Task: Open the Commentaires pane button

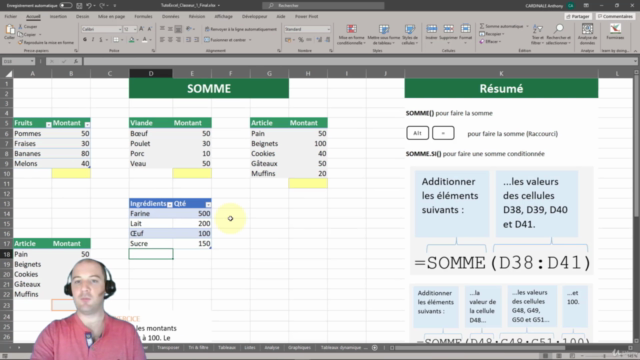Action: point(615,16)
